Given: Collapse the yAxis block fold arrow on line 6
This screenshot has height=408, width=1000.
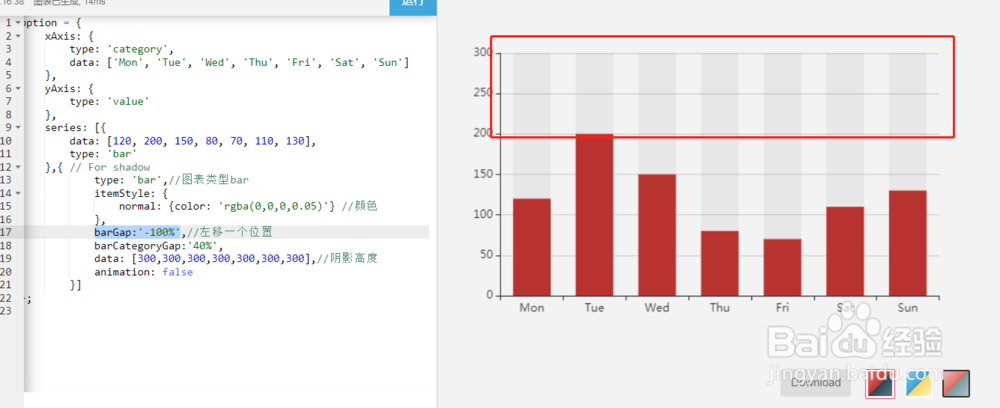Looking at the screenshot, I should [18, 88].
